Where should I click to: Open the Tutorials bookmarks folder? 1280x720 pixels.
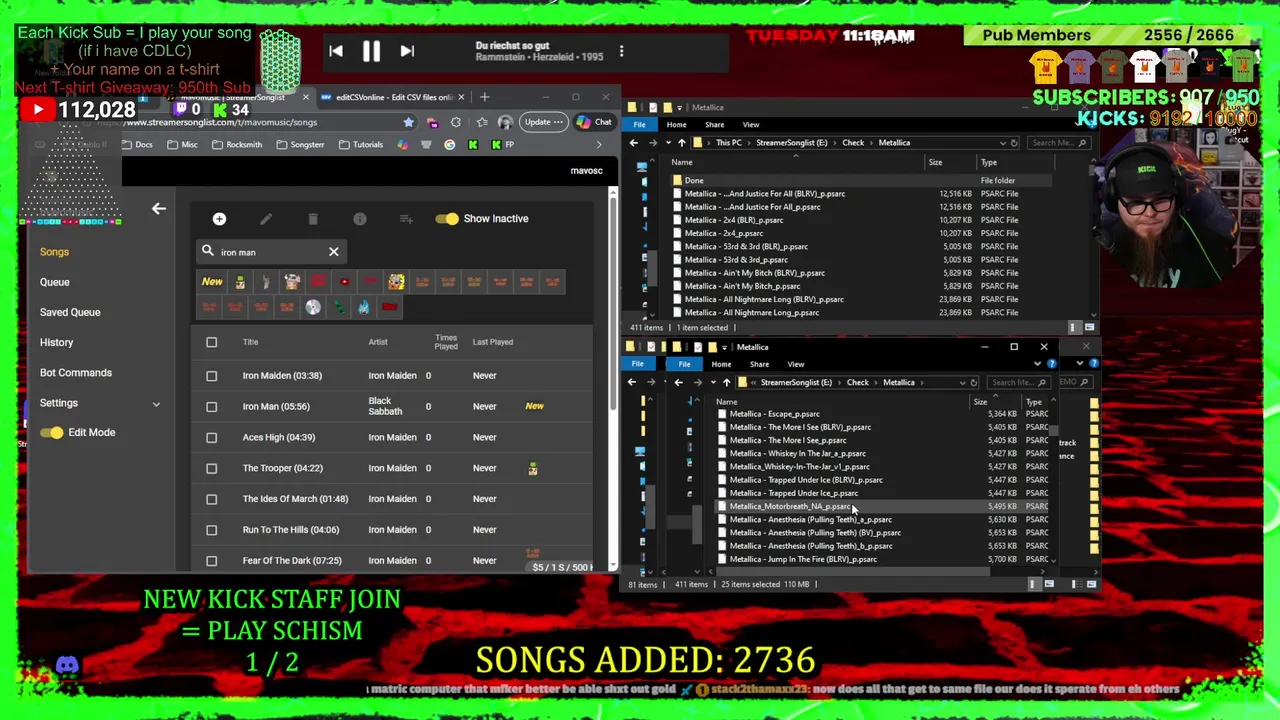(361, 144)
